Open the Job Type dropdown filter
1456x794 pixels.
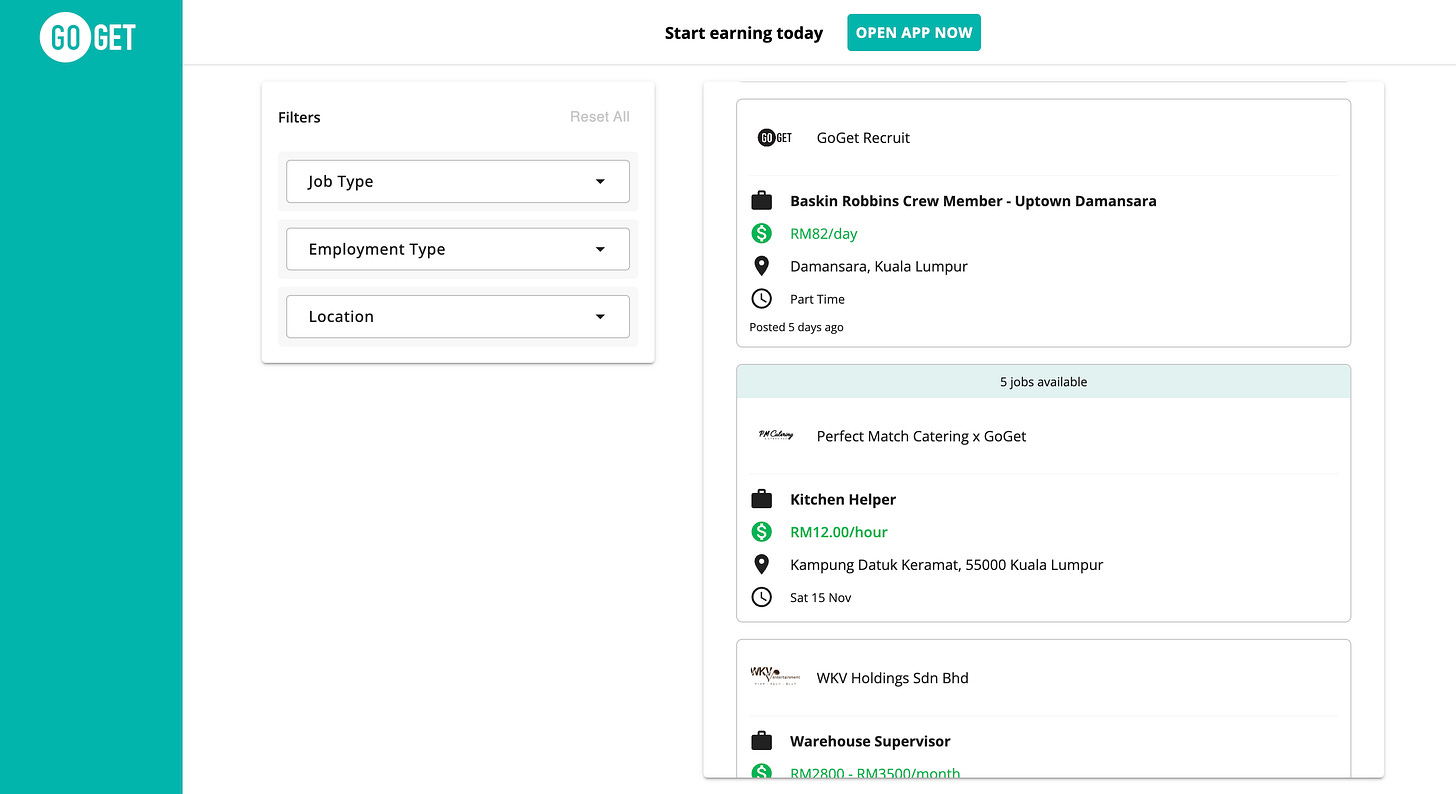point(458,181)
